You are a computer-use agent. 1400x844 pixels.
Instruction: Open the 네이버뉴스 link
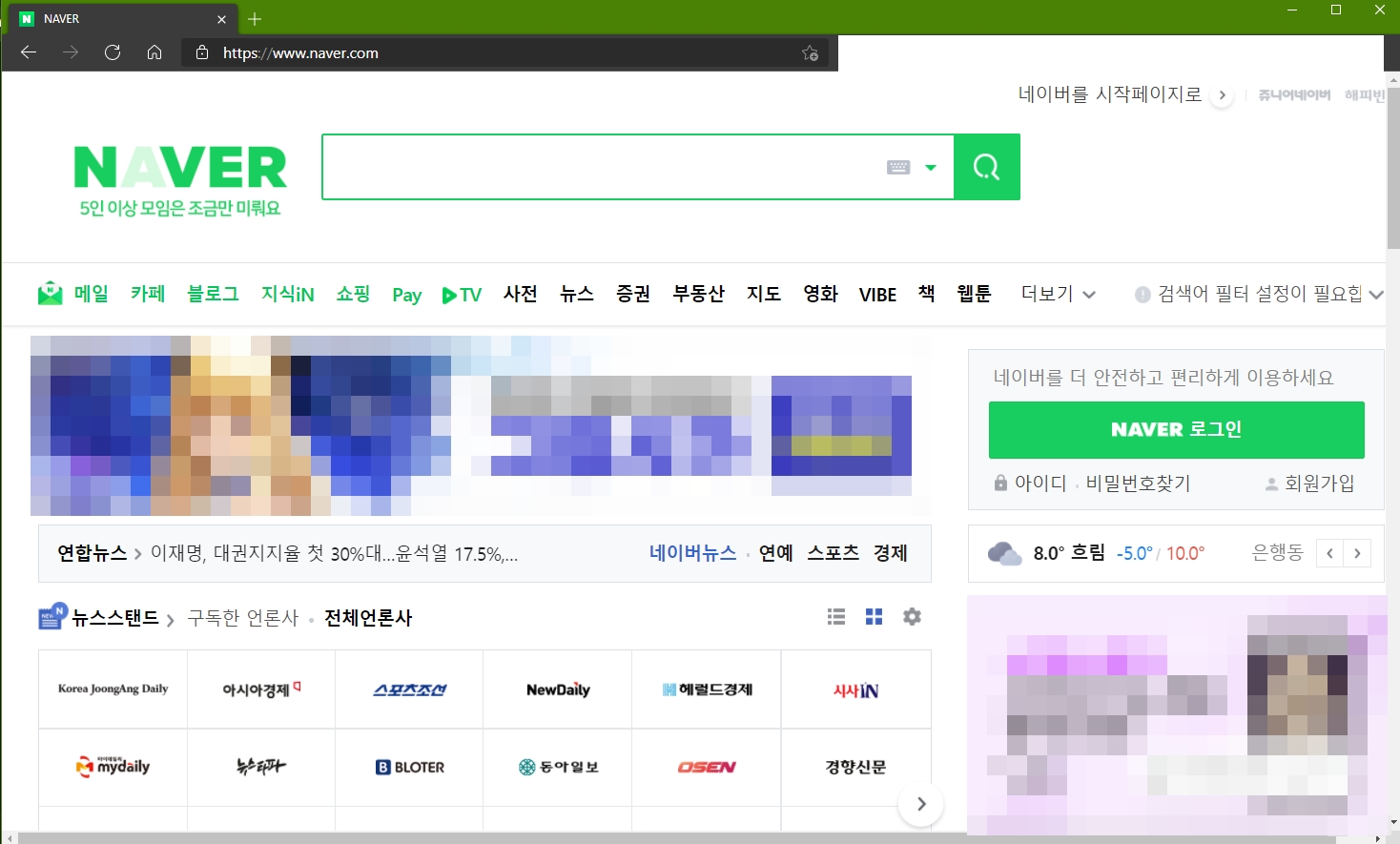click(692, 553)
